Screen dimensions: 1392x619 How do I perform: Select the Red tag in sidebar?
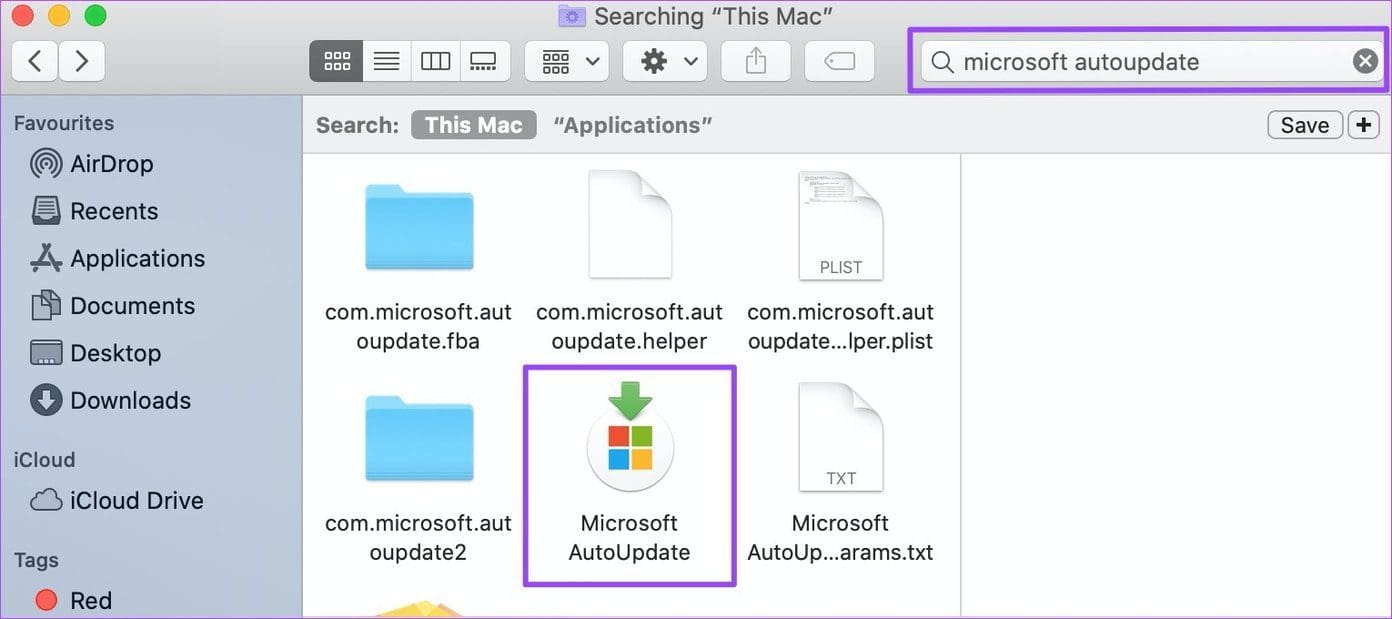[x=73, y=600]
